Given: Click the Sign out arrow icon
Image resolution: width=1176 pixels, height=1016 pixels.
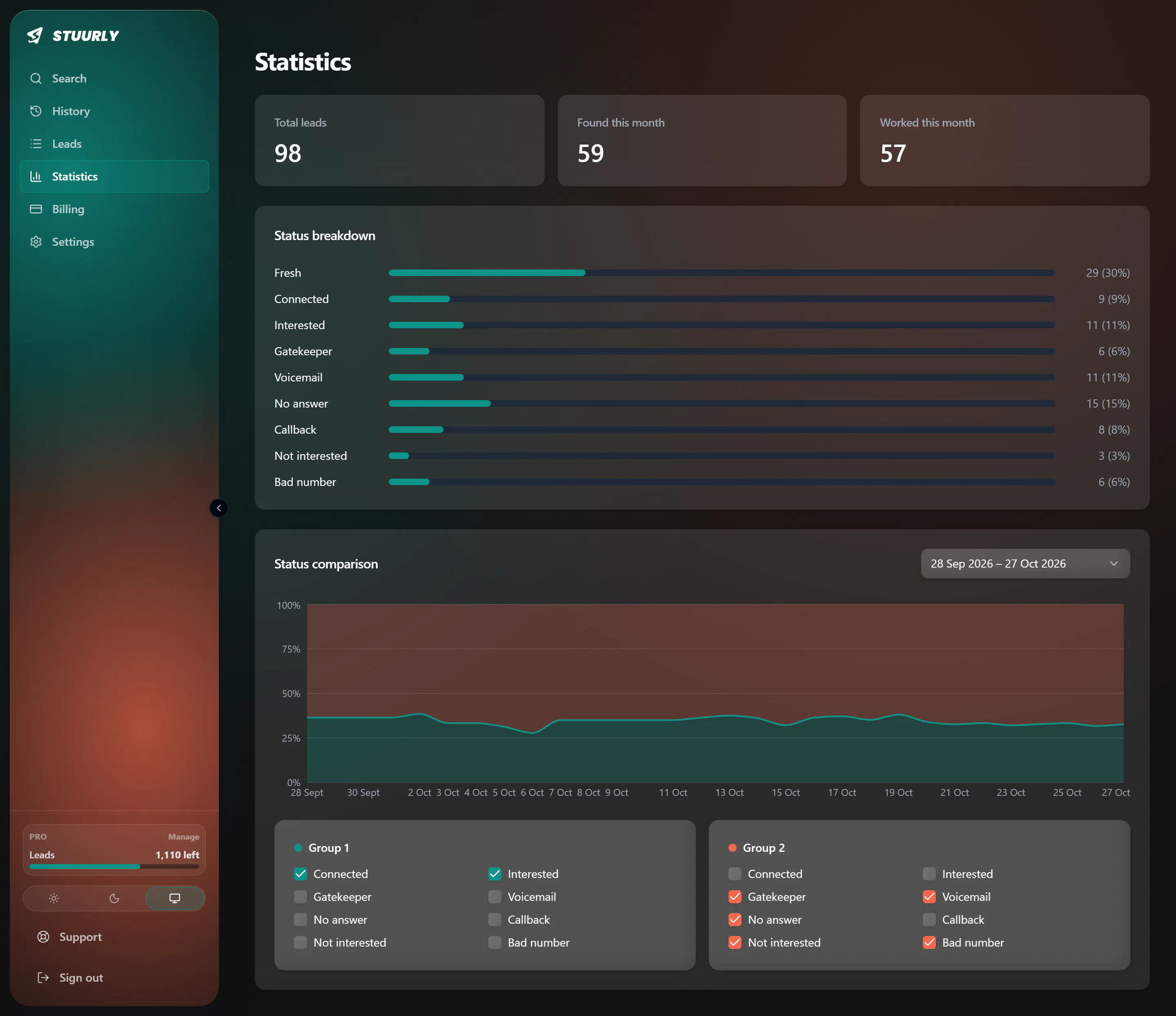Looking at the screenshot, I should [43, 977].
